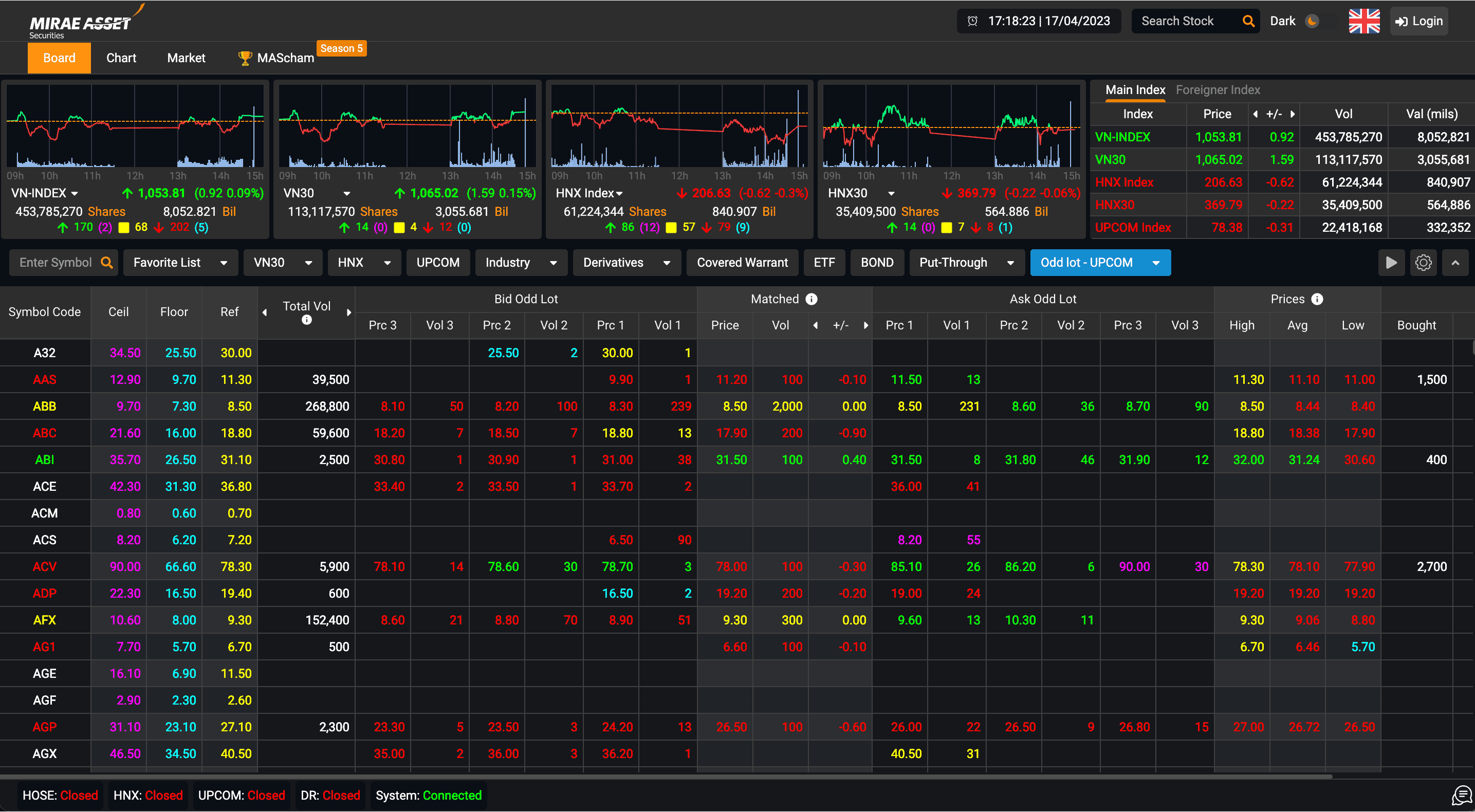Image resolution: width=1475 pixels, height=812 pixels.
Task: Click the Login button
Action: coord(1419,21)
